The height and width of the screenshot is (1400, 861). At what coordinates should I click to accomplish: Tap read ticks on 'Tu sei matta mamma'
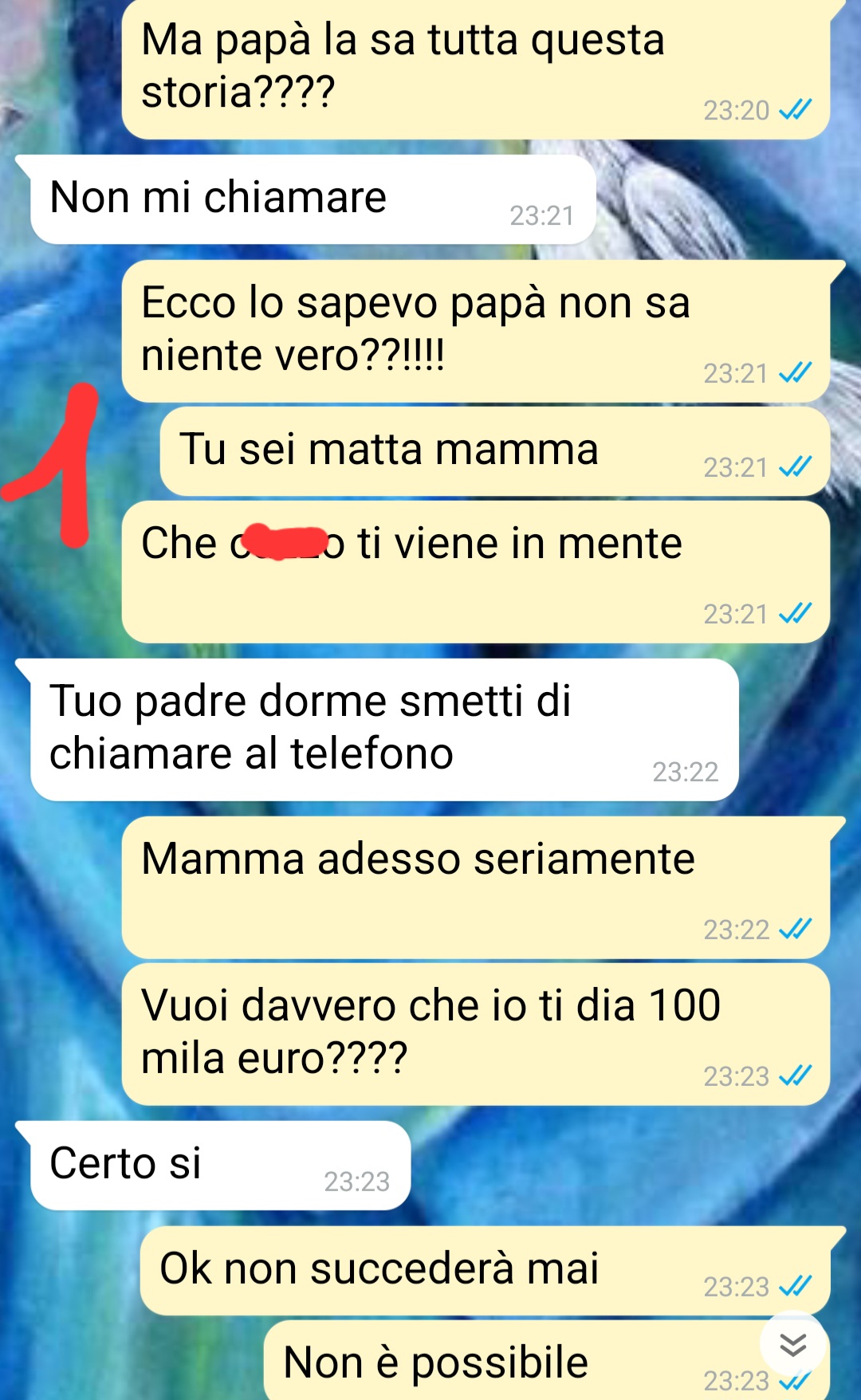coord(795,466)
